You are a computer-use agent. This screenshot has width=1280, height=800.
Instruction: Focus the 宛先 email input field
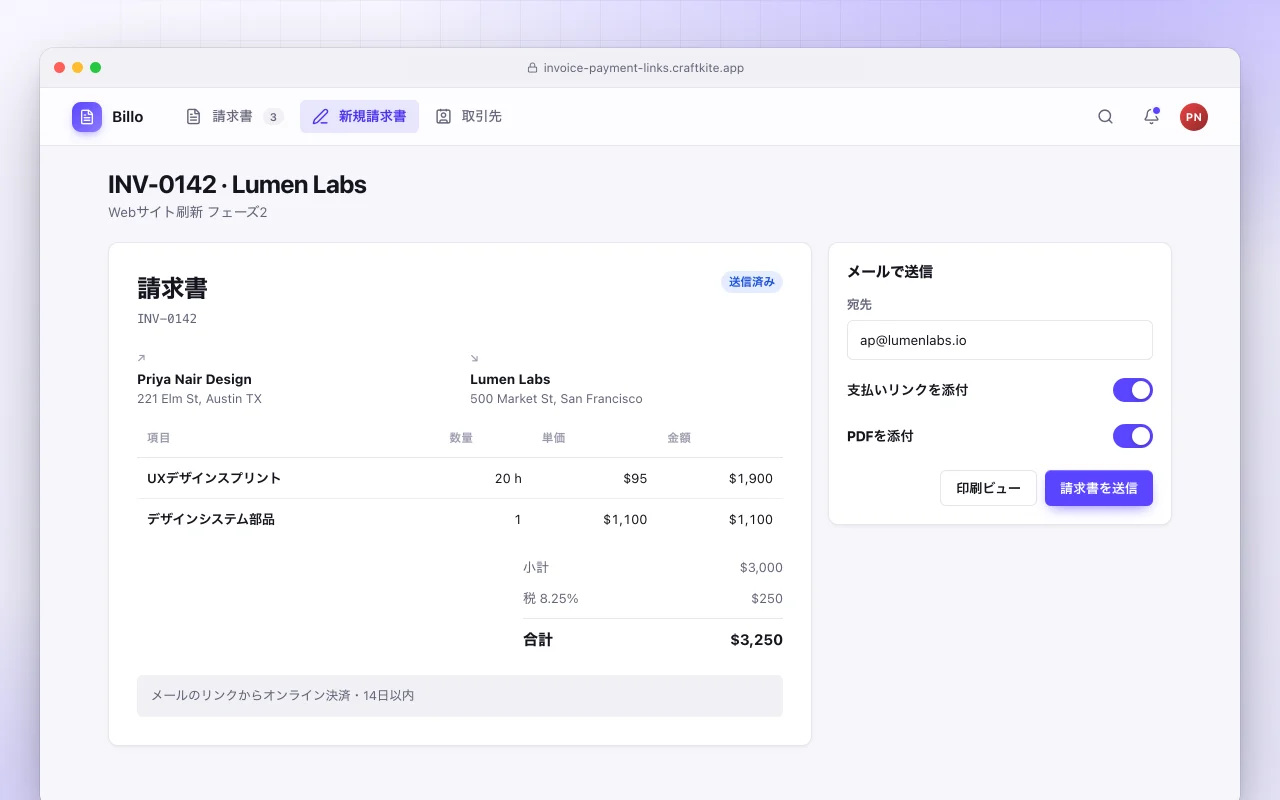pos(1000,340)
